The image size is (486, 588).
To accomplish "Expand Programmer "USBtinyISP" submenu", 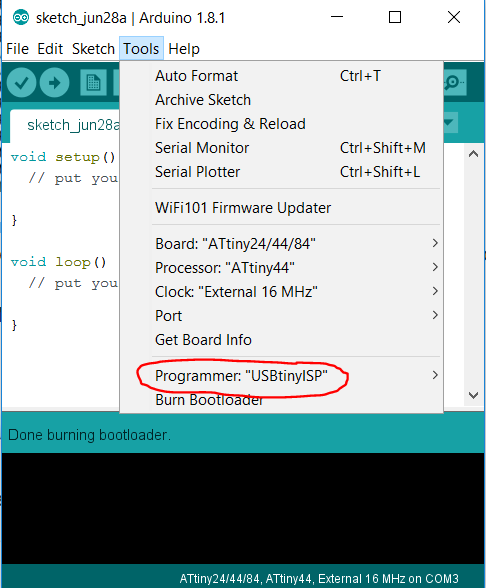I will (x=281, y=376).
